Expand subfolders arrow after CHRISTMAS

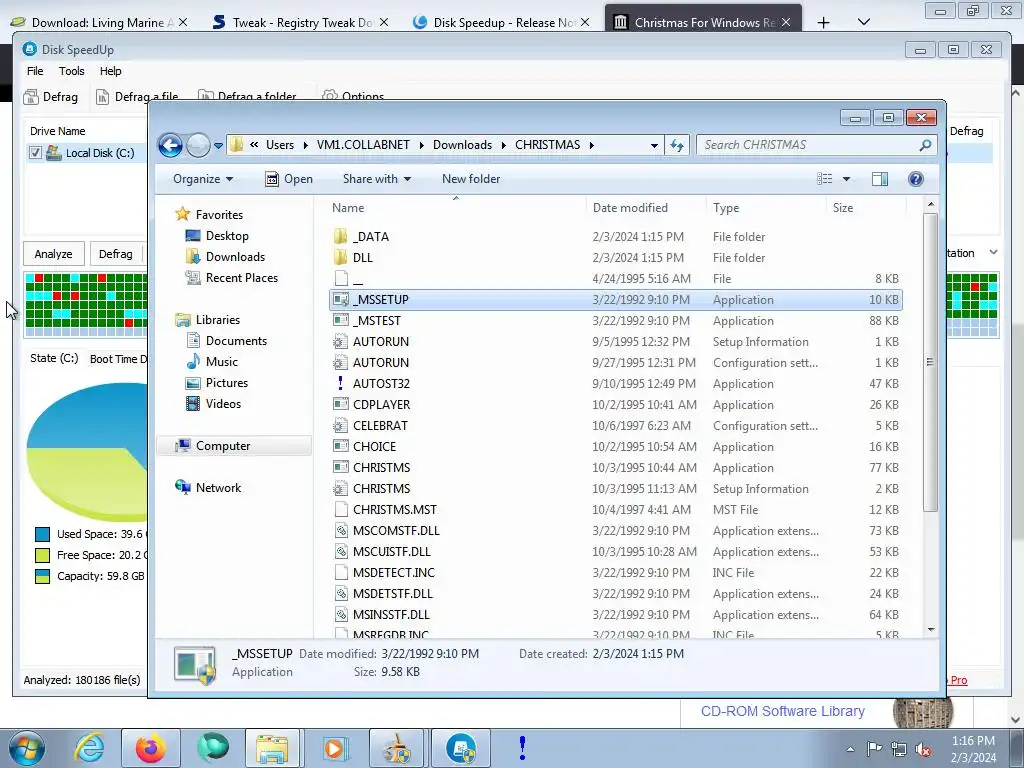(592, 145)
